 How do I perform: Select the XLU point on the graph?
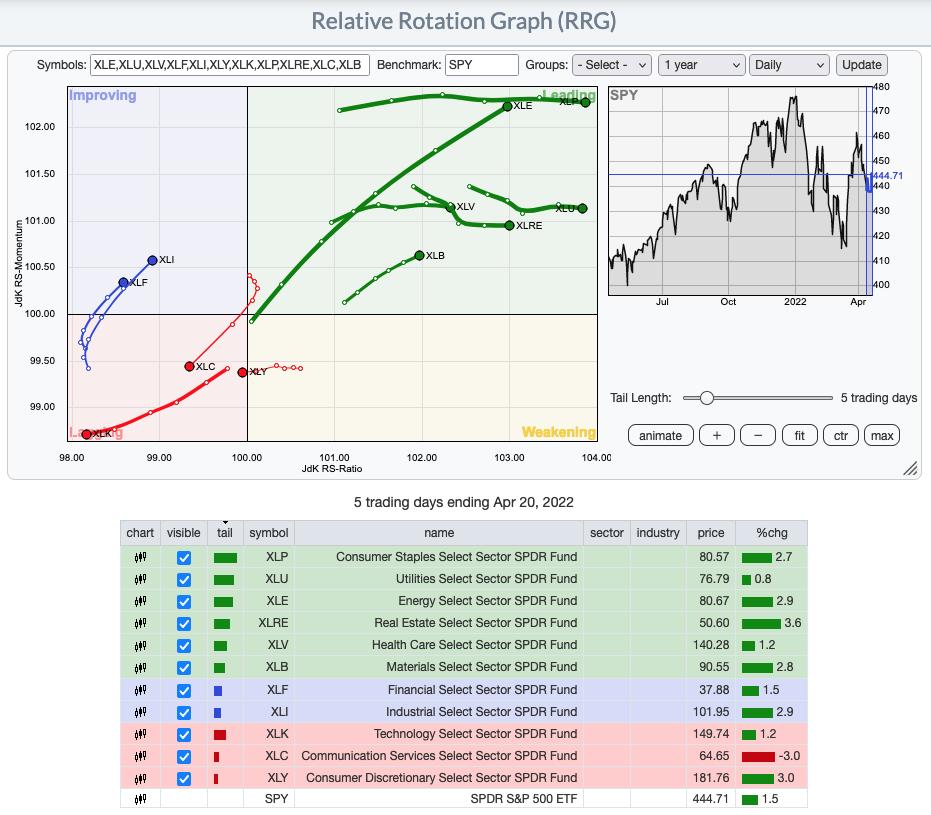(582, 208)
